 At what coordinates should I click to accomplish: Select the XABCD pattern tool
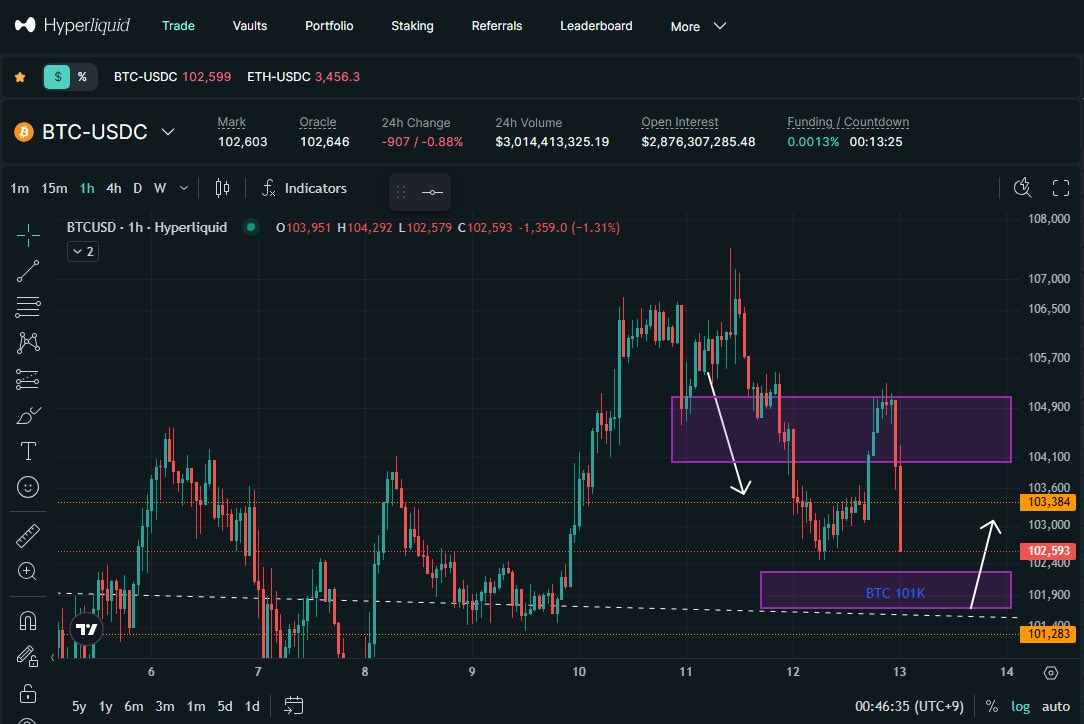click(x=28, y=343)
